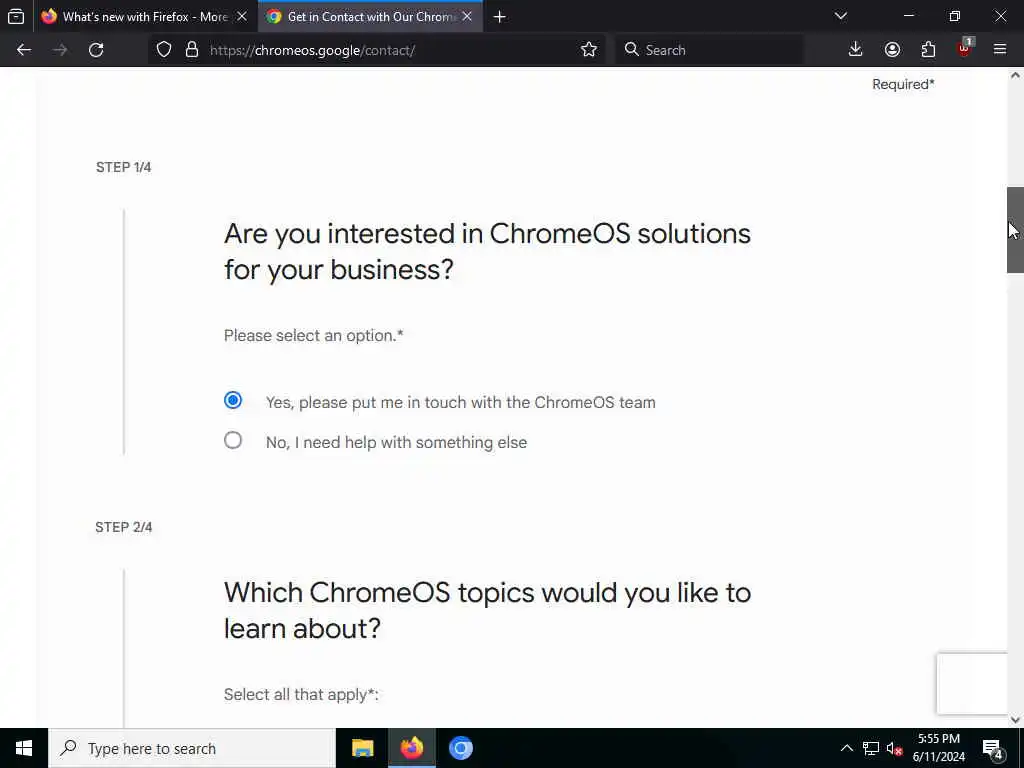Viewport: 1024px width, 768px height.
Task: Click the 'STEP 2/4' label
Action: (x=123, y=527)
